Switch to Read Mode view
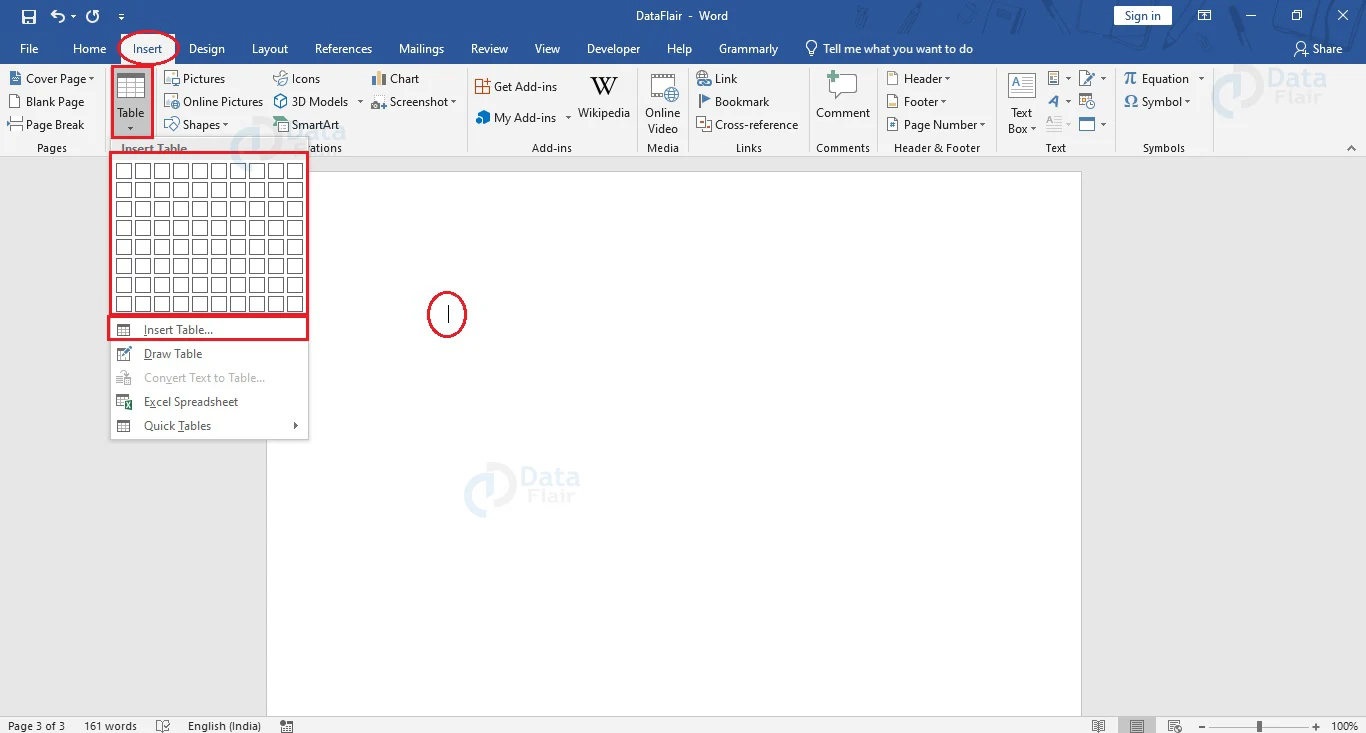The image size is (1366, 733). [1099, 725]
